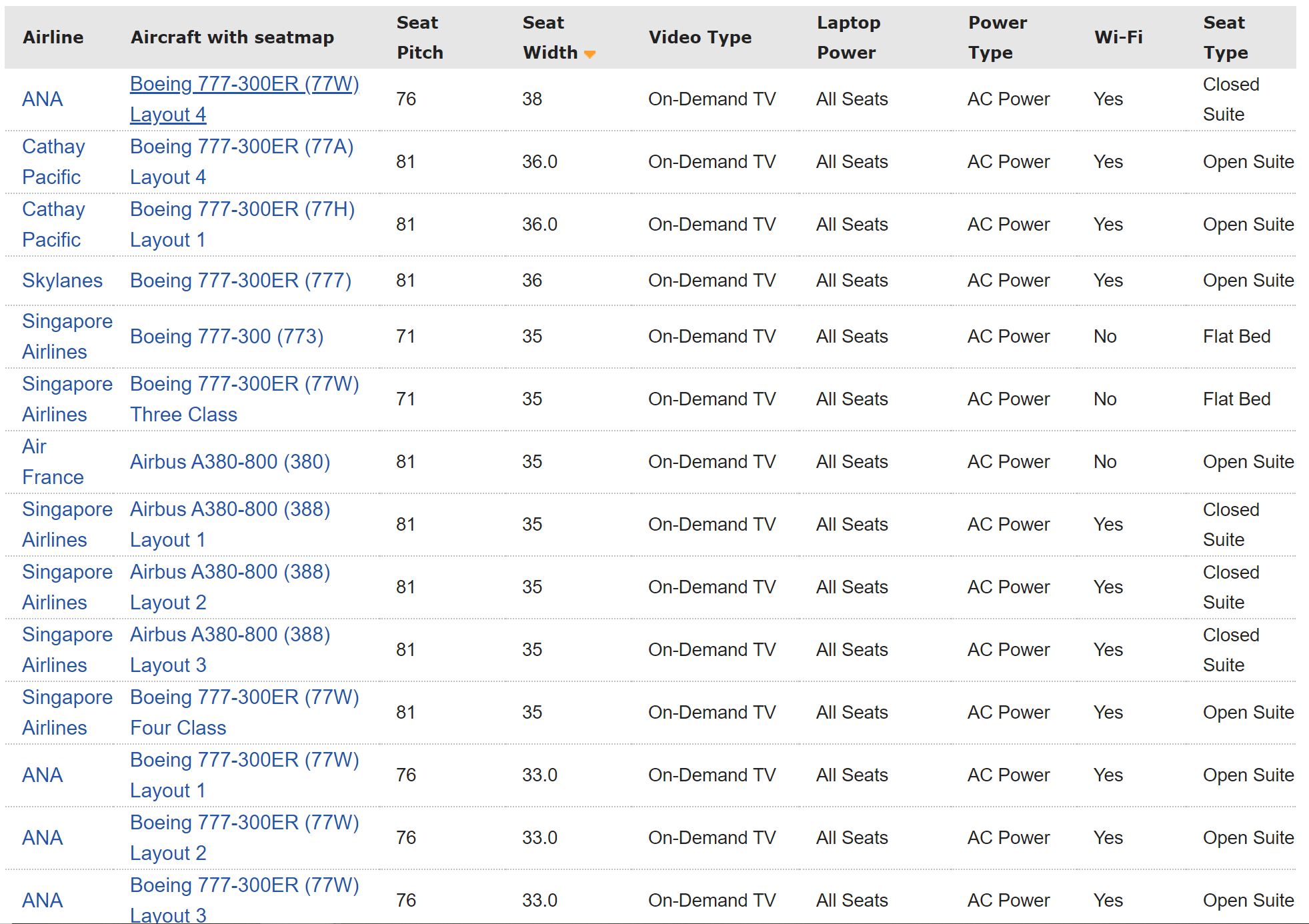Open Airbus A380-800 (388) Layout 3 seatmap
1309x924 pixels.
pos(230,650)
